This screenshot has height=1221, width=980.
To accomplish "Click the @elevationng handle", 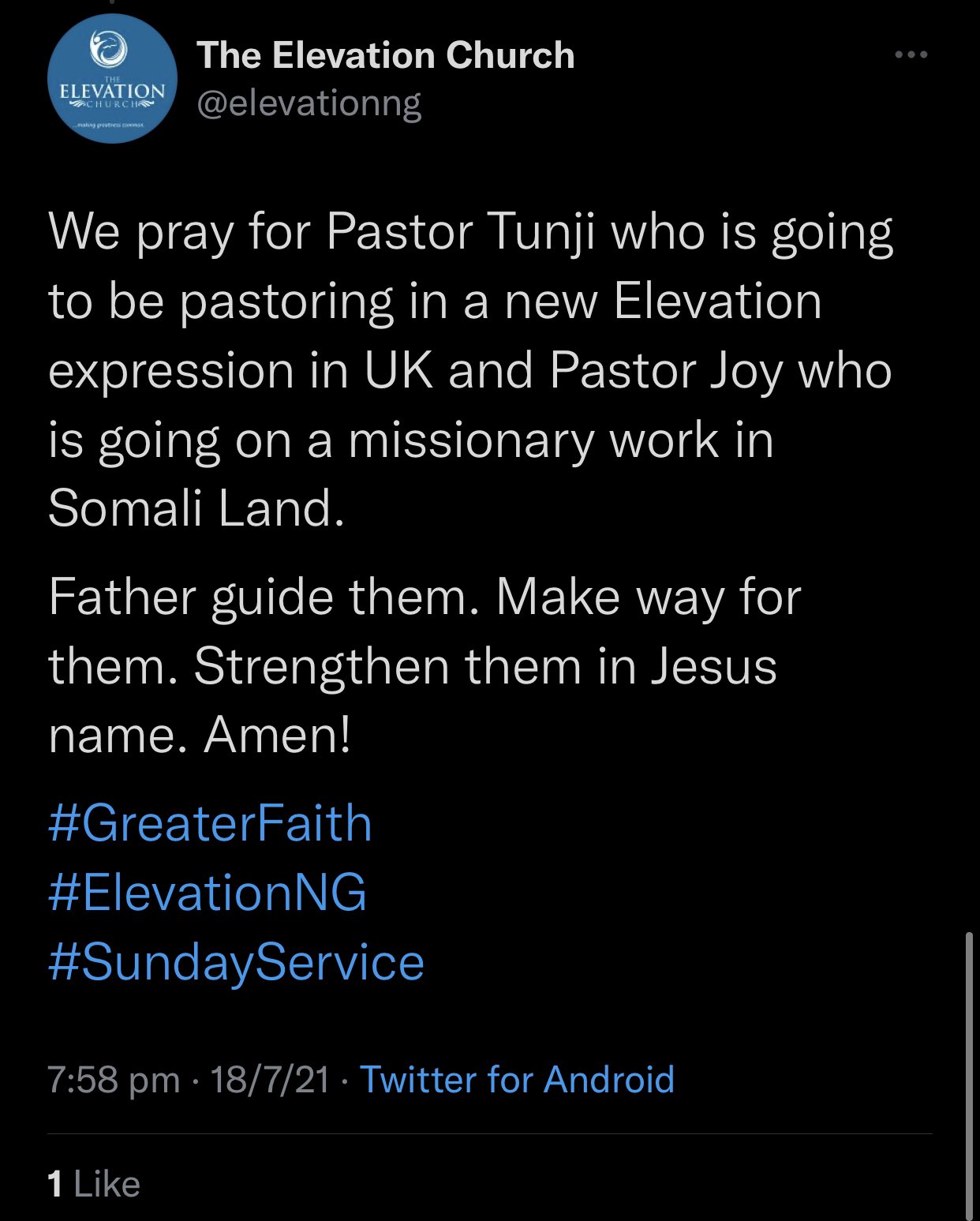I will 309,103.
